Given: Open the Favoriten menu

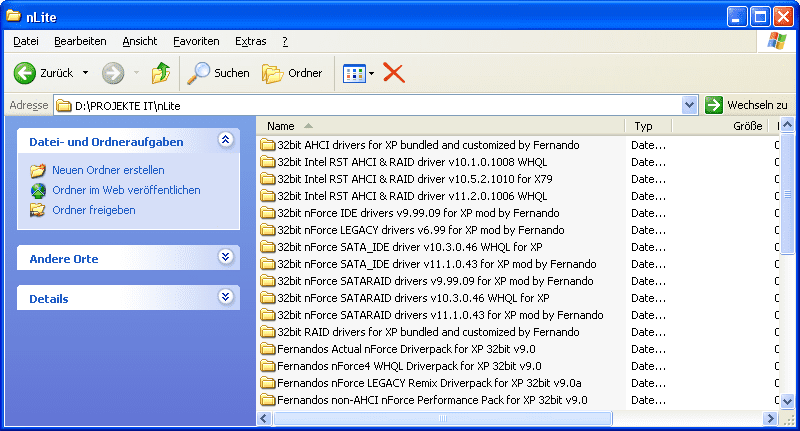Looking at the screenshot, I should (x=196, y=41).
